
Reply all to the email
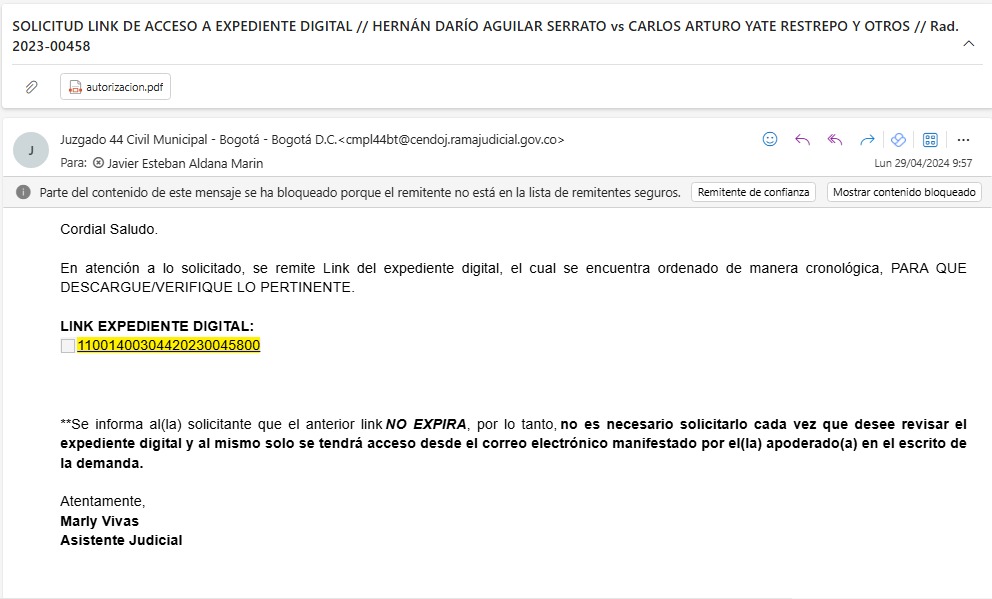834,140
